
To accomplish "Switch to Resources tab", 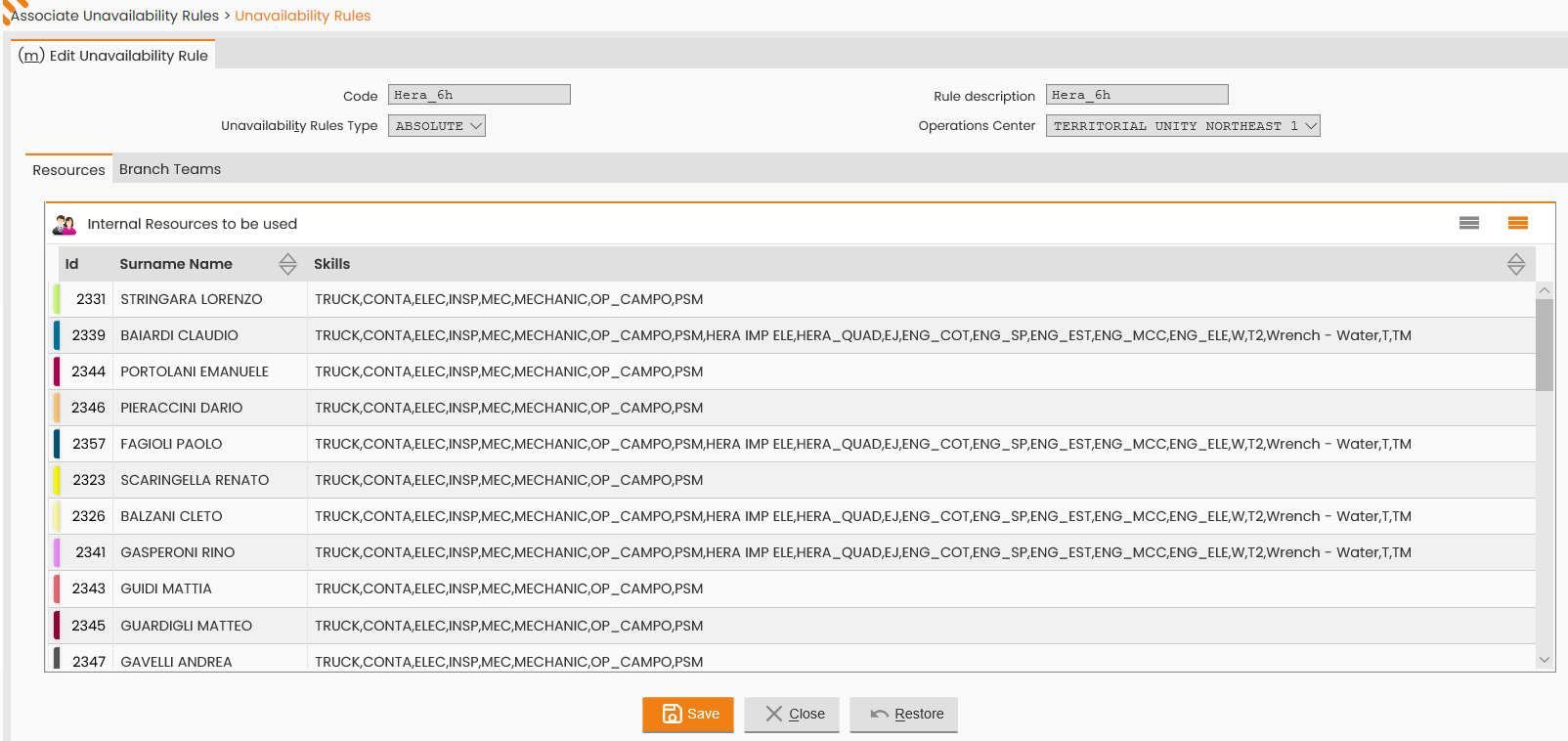I will pos(68,169).
